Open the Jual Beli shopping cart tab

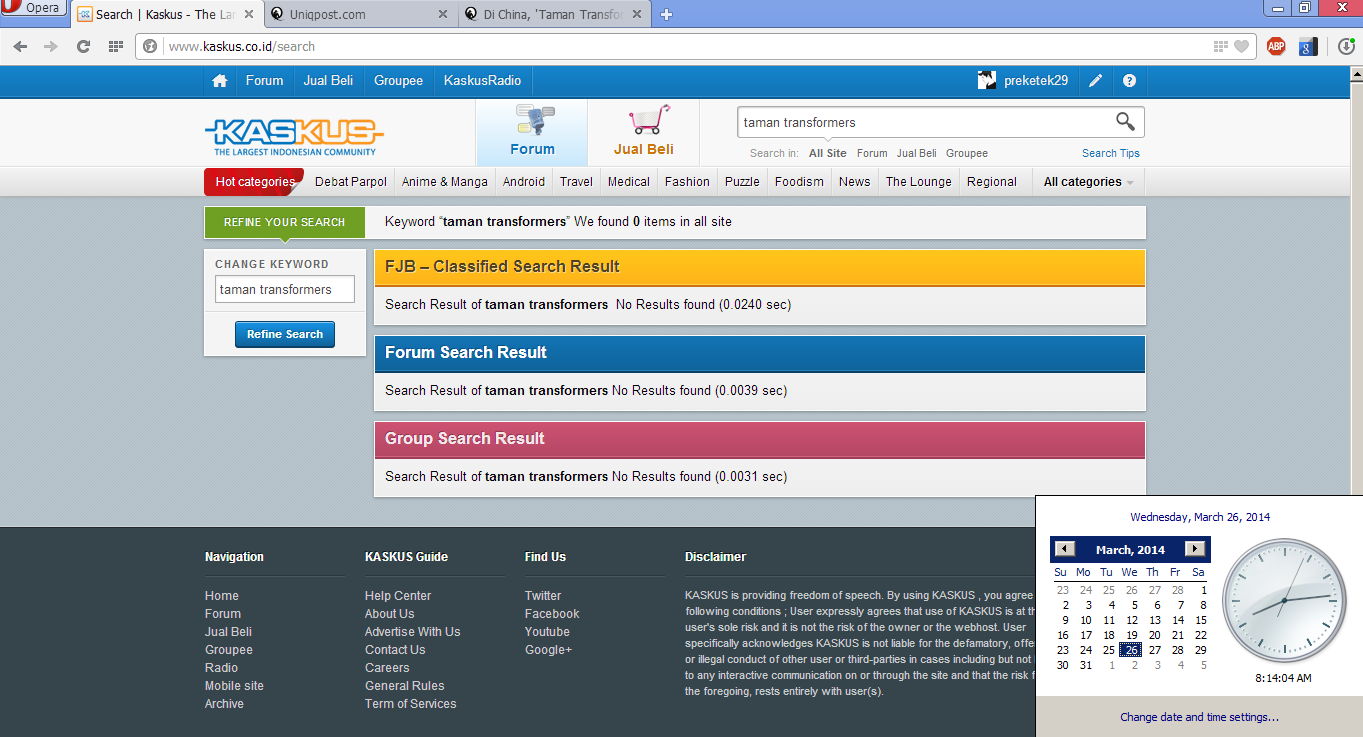[644, 132]
